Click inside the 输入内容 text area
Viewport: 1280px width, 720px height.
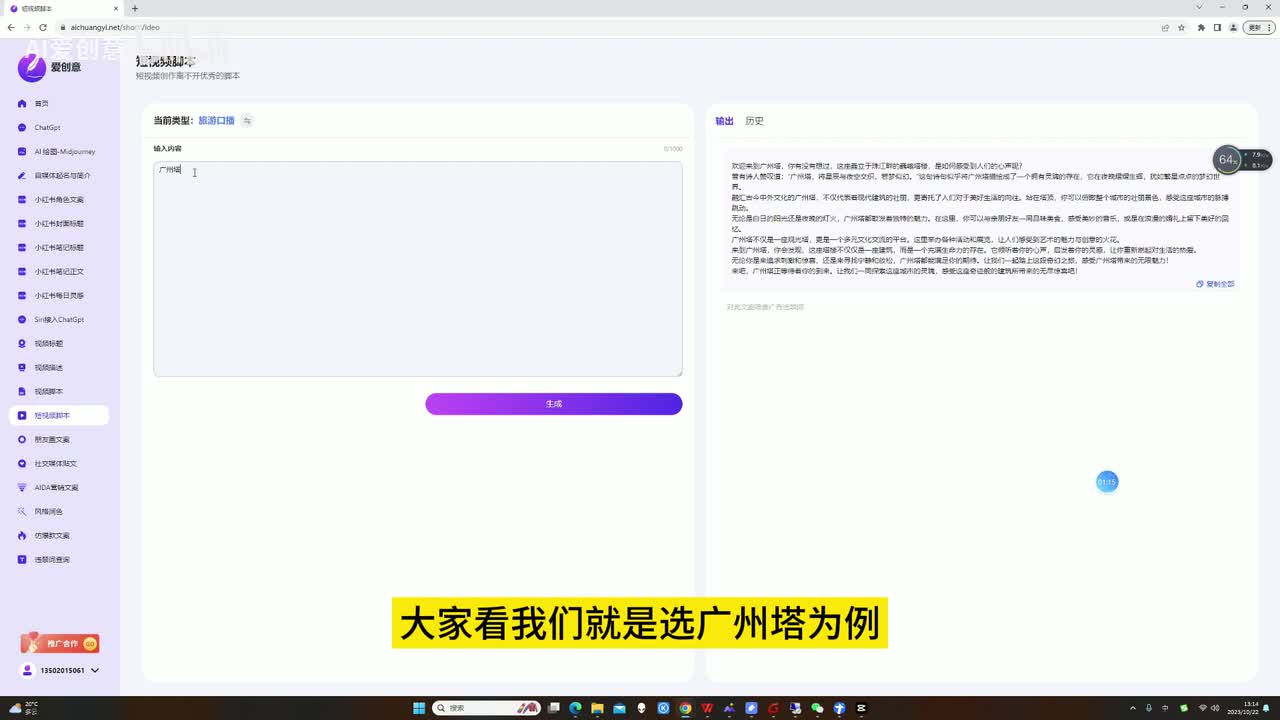pos(417,270)
